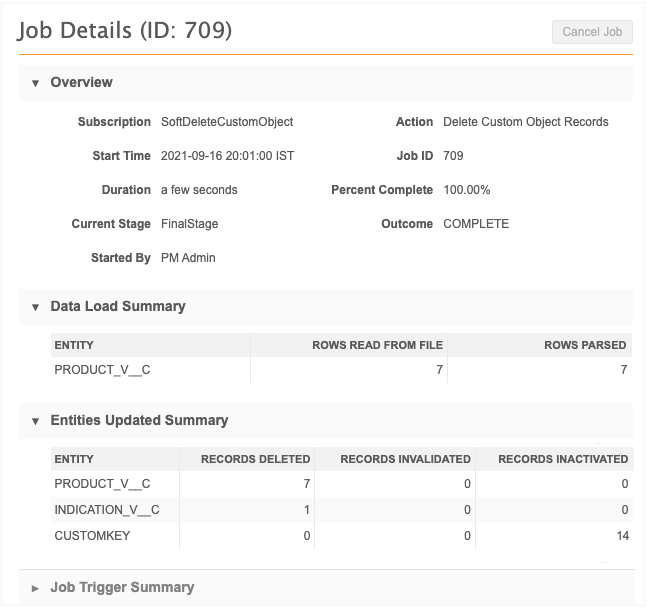The width and height of the screenshot is (647, 610).
Task: Collapse the Entities Updated Summary triangle
Action: point(36,421)
